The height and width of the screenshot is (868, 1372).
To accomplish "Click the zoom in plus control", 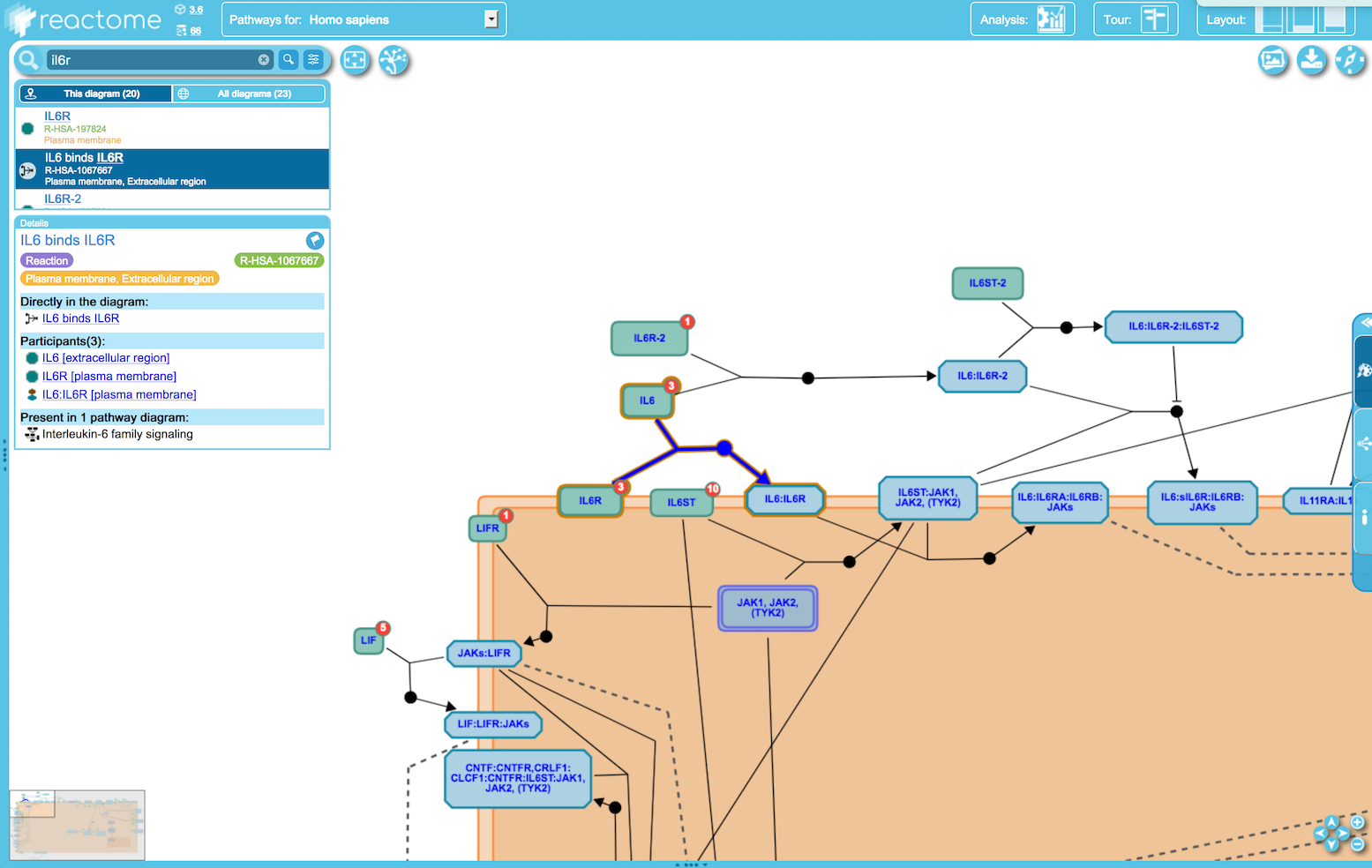I will [x=1357, y=822].
